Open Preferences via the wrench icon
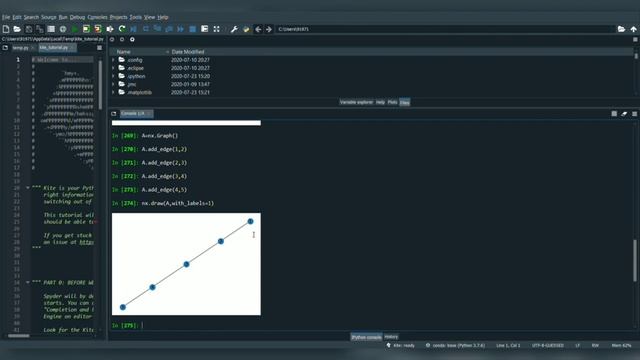The image size is (640, 360). [234, 29]
